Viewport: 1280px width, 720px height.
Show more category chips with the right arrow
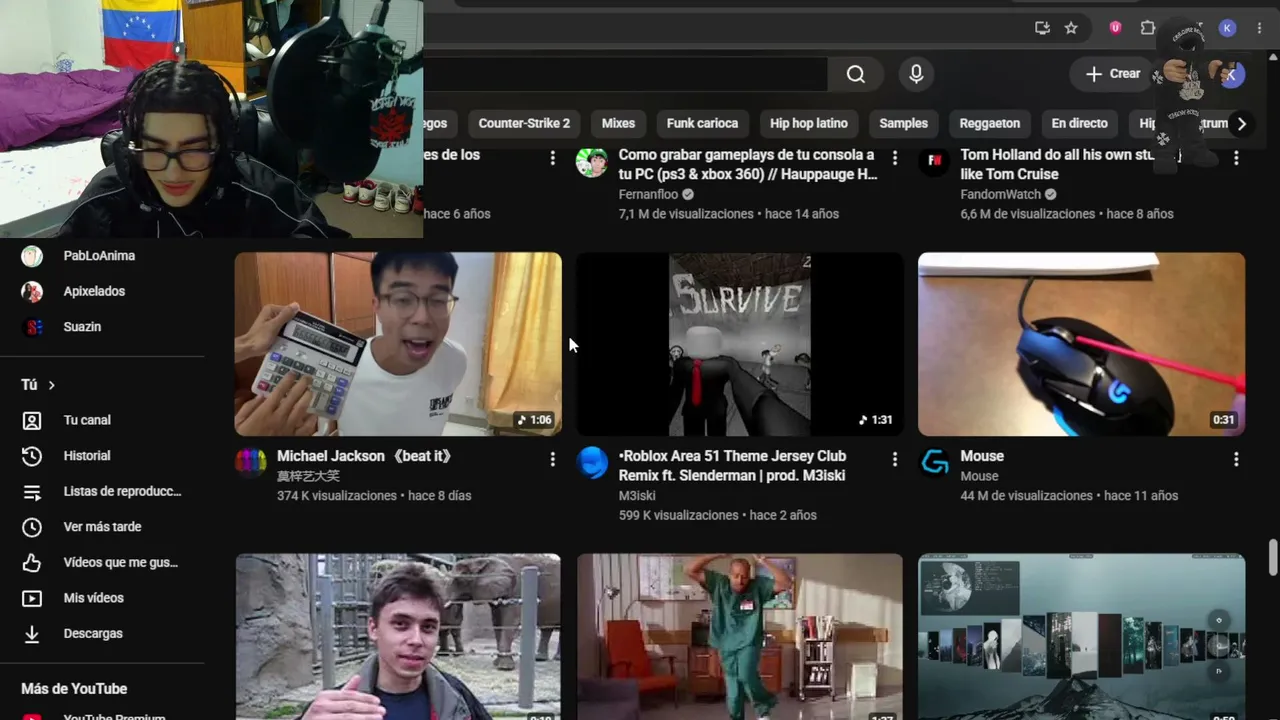click(1241, 123)
